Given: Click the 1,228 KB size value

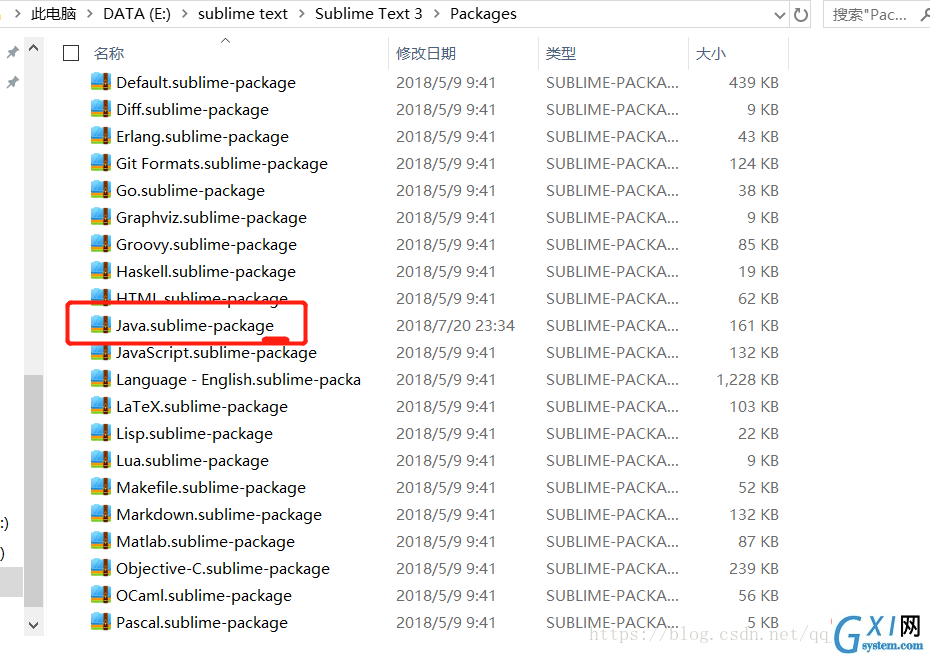Looking at the screenshot, I should [747, 379].
